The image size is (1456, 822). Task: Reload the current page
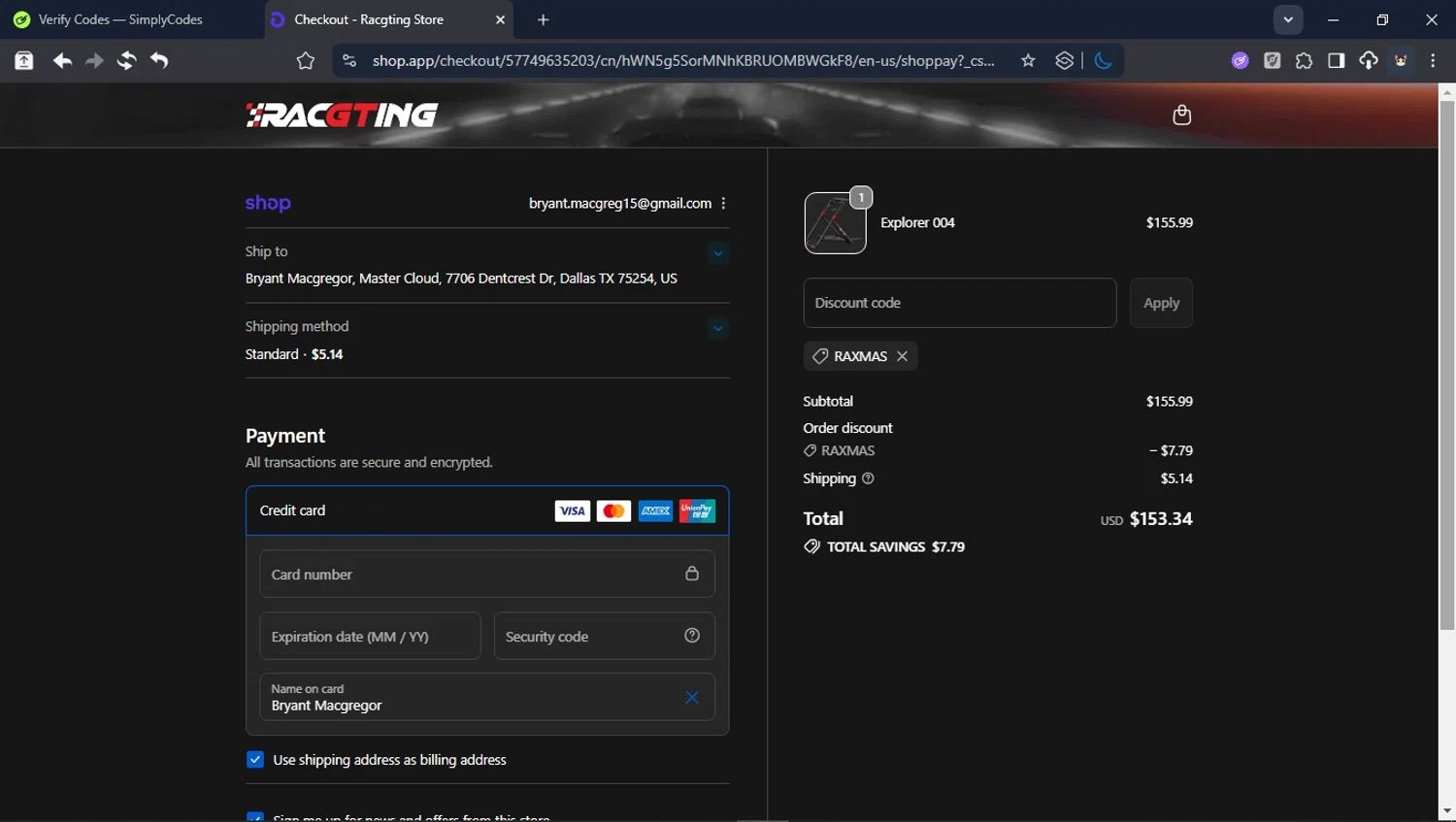(x=126, y=61)
